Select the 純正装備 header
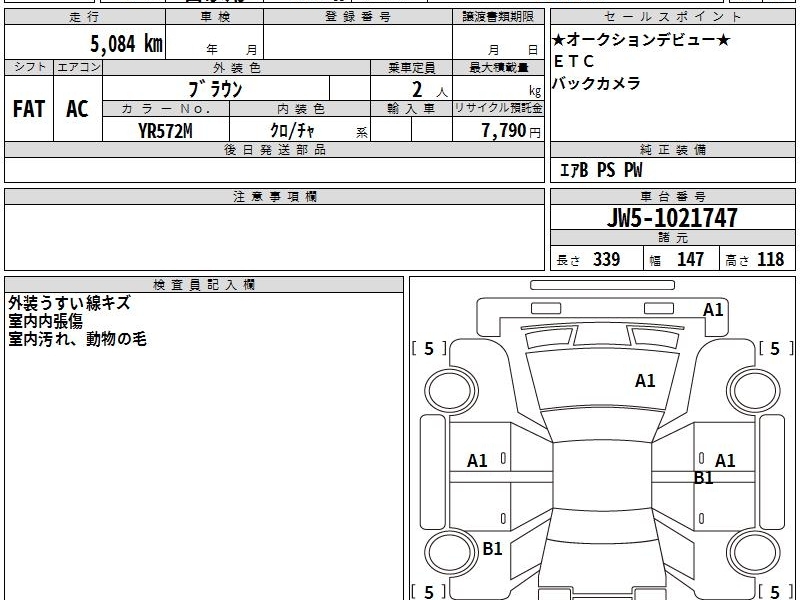Viewport: 800px width, 600px height. [x=672, y=149]
